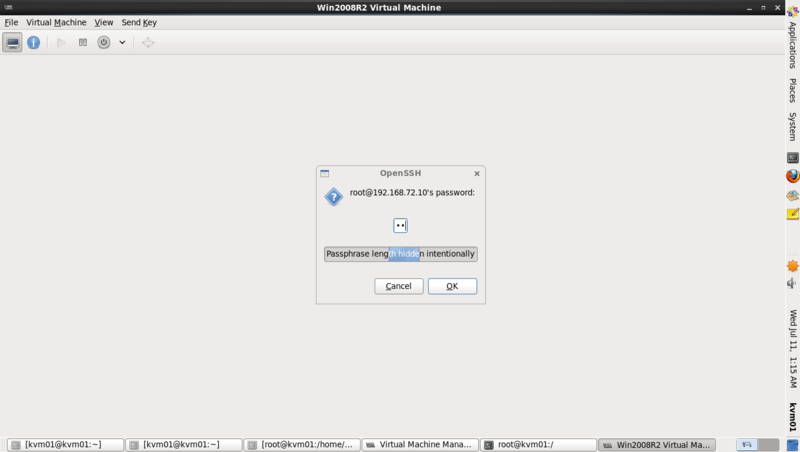
Task: Cancel the OpenSSH password prompt
Action: [398, 286]
